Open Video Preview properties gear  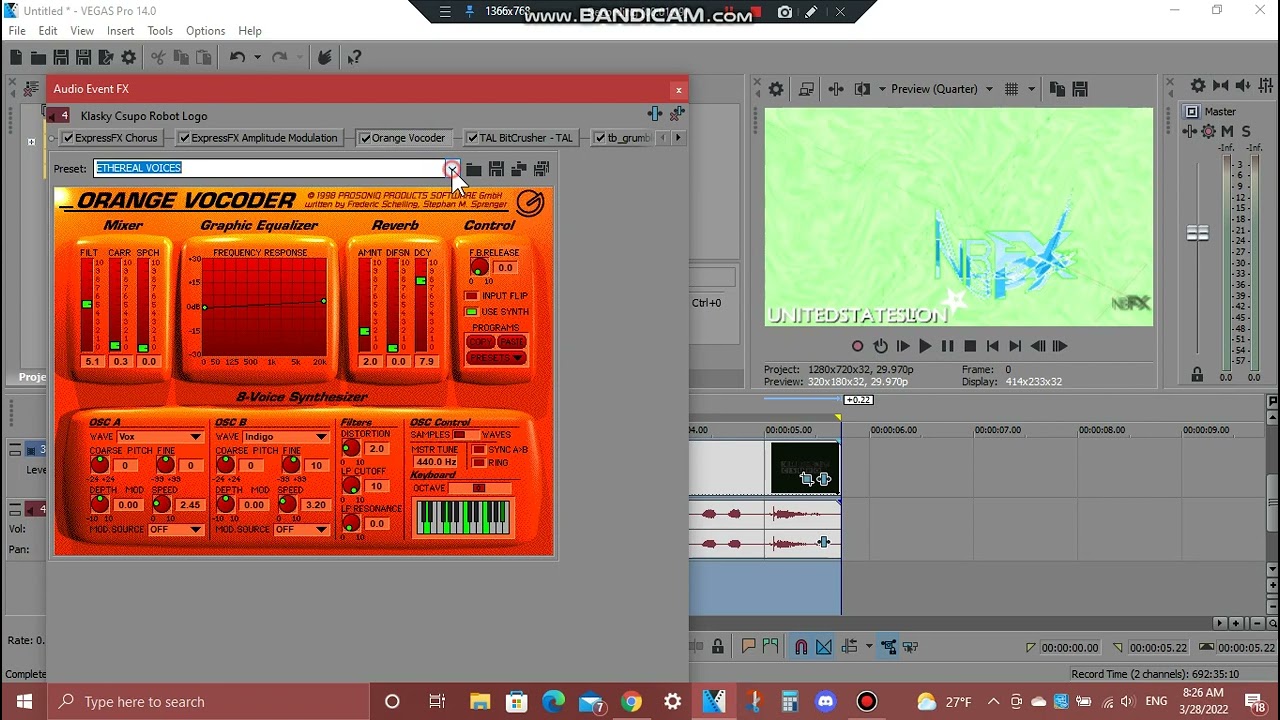[x=776, y=89]
